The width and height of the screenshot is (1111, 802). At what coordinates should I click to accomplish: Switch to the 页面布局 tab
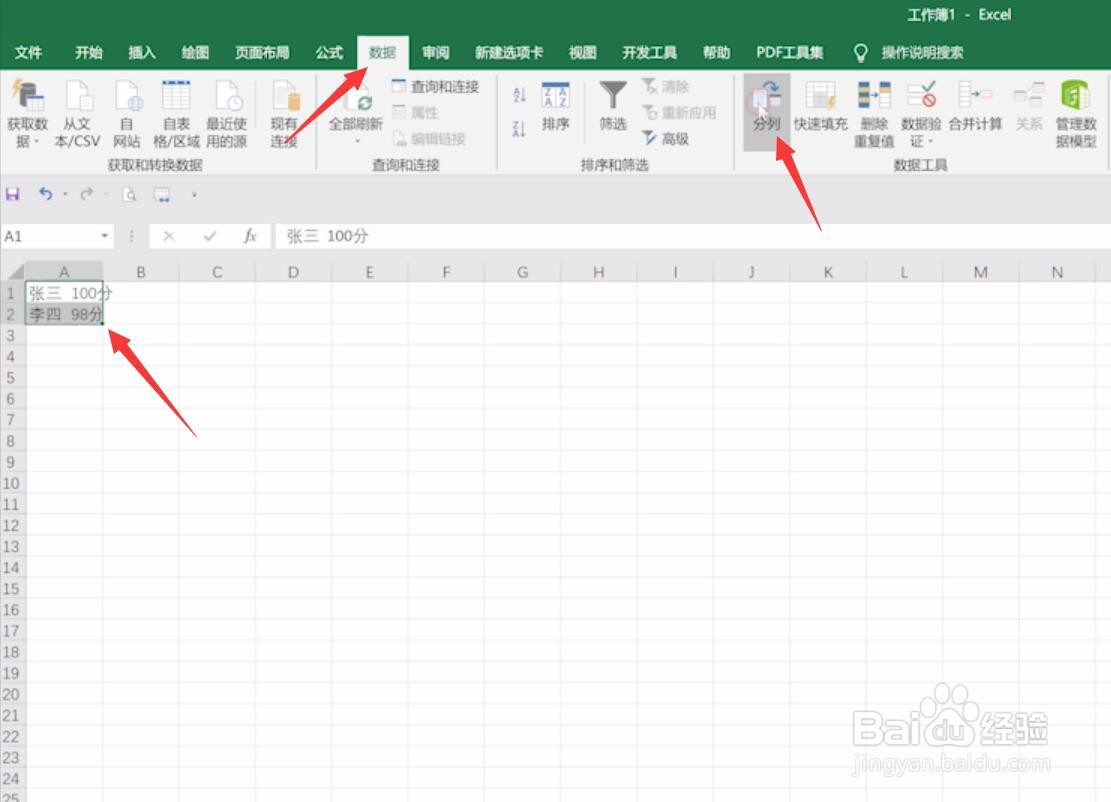pyautogui.click(x=262, y=52)
